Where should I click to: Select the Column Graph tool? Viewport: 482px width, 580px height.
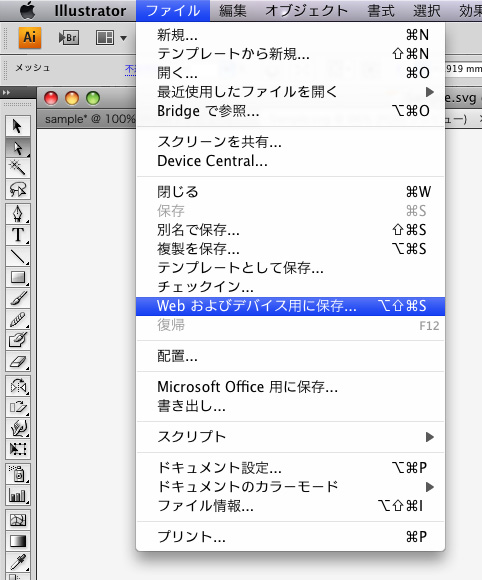click(17, 495)
